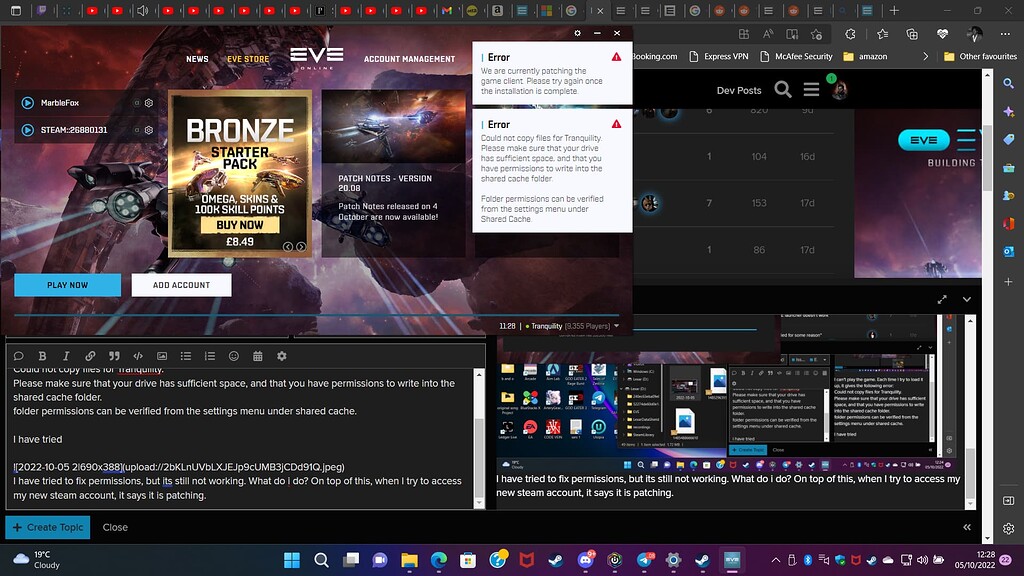
Task: Submit the post with Create Topic
Action: pyautogui.click(x=47, y=527)
